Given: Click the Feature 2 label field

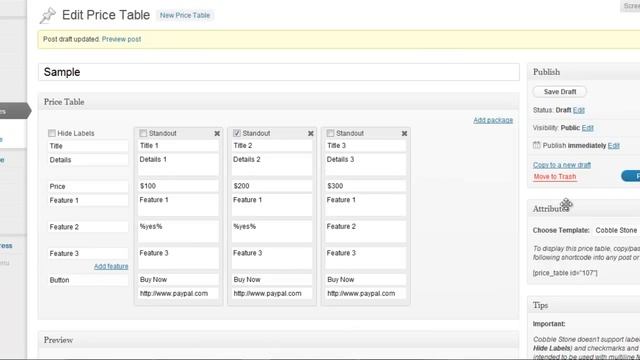Looking at the screenshot, I should [88, 227].
